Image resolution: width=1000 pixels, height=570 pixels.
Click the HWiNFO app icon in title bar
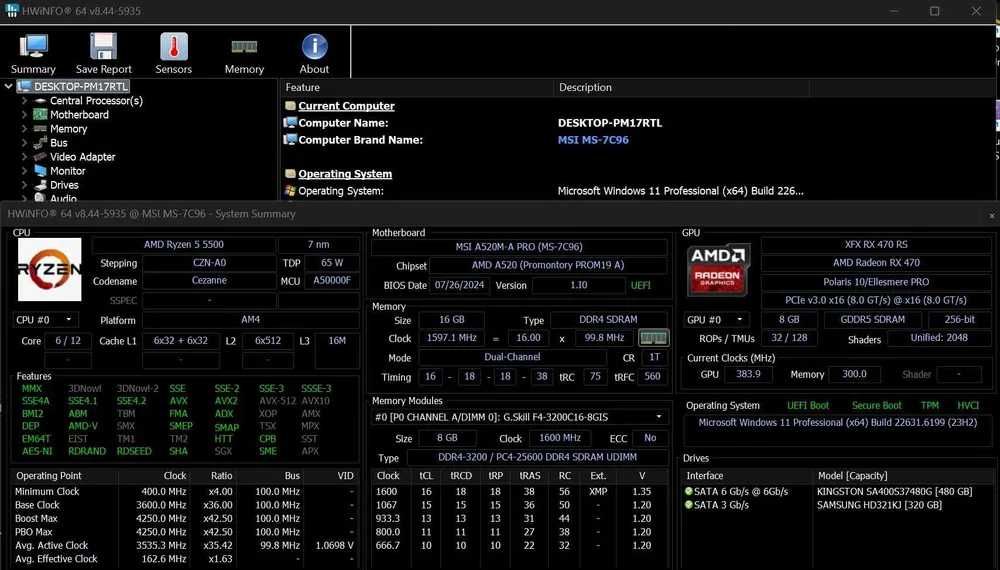point(11,10)
